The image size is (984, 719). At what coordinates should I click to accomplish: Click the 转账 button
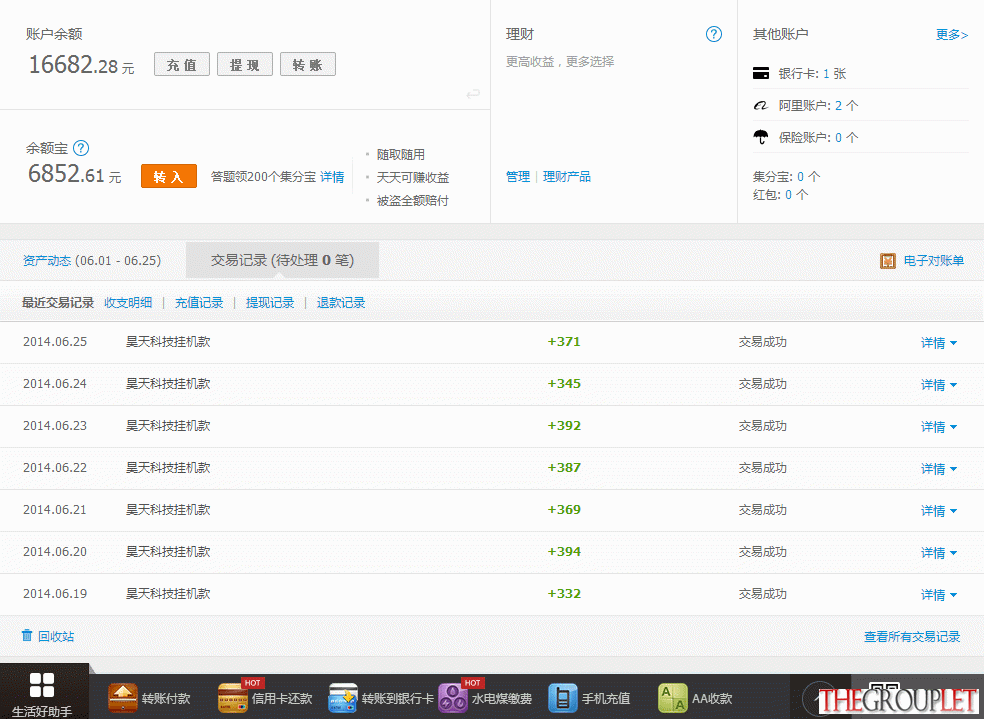[308, 64]
